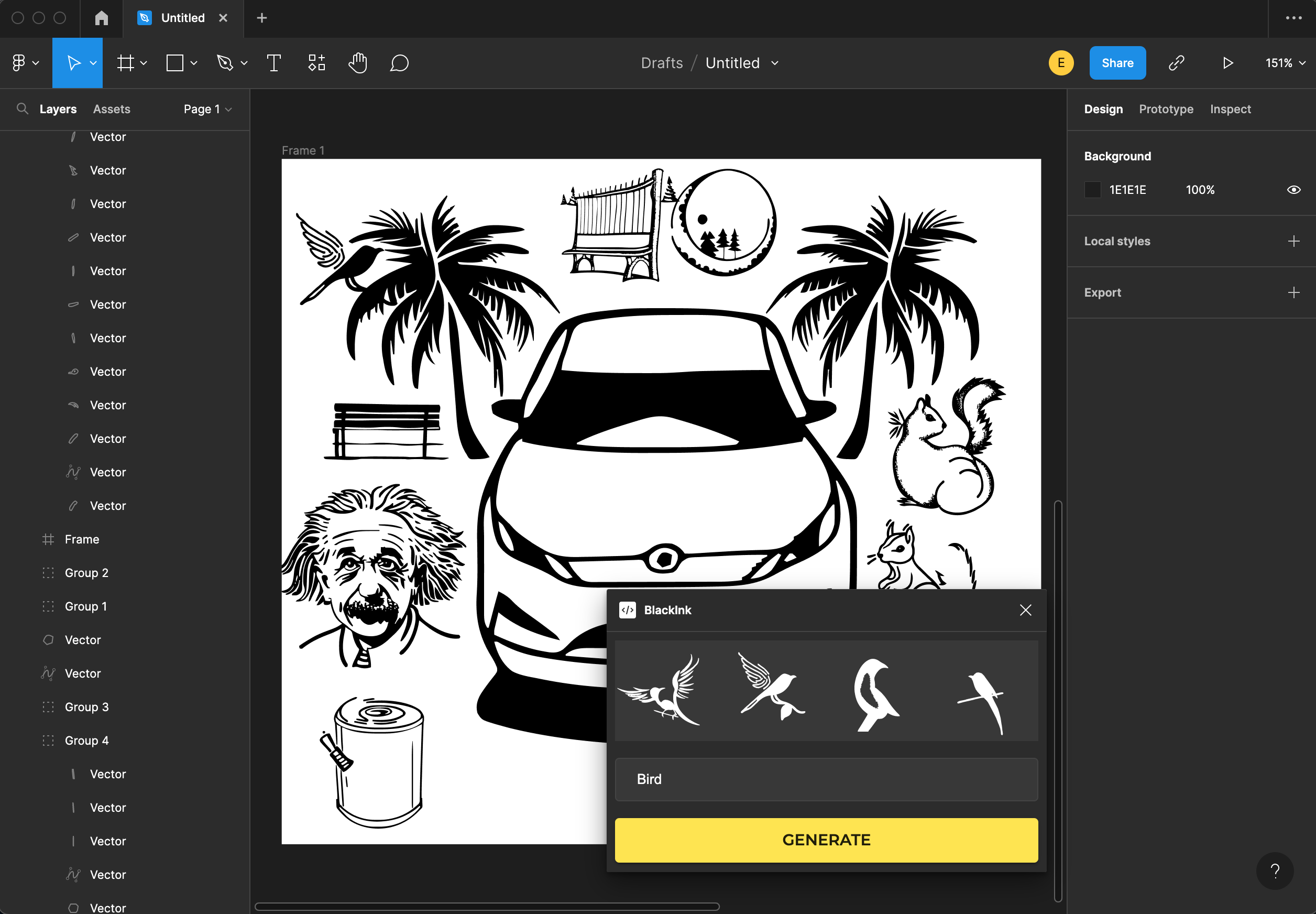Switch to the Prototype tab

(x=1166, y=109)
